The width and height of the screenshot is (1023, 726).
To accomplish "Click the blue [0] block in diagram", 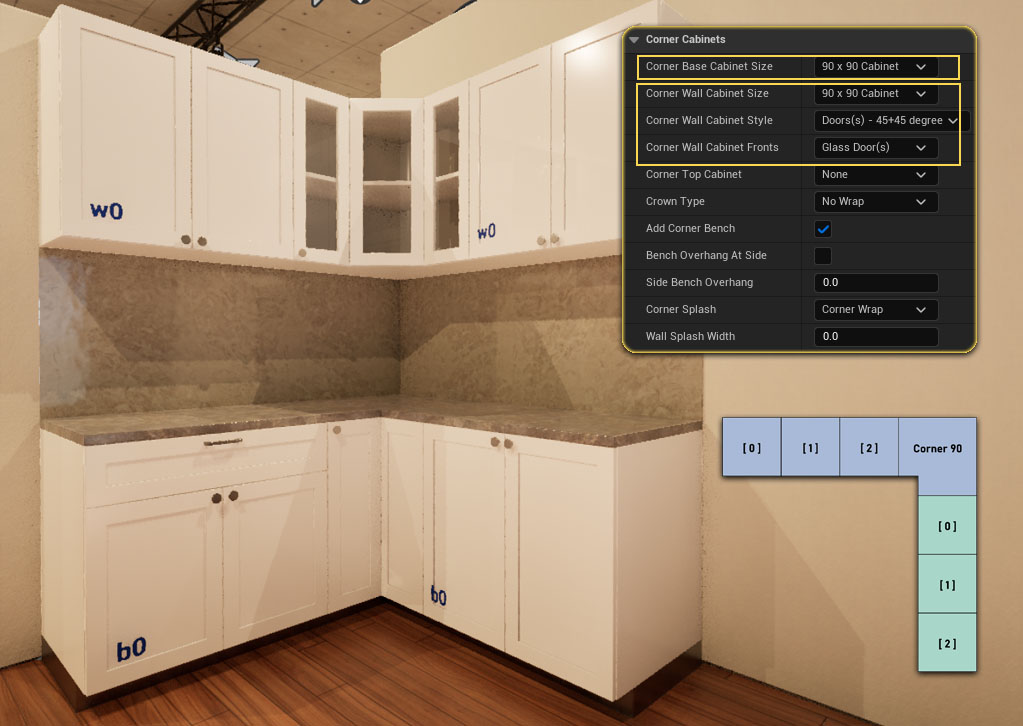I will (x=751, y=448).
